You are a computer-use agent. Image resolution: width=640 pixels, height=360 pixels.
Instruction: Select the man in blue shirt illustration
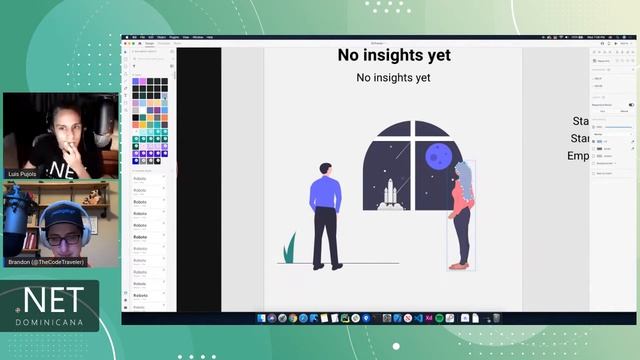(x=326, y=216)
